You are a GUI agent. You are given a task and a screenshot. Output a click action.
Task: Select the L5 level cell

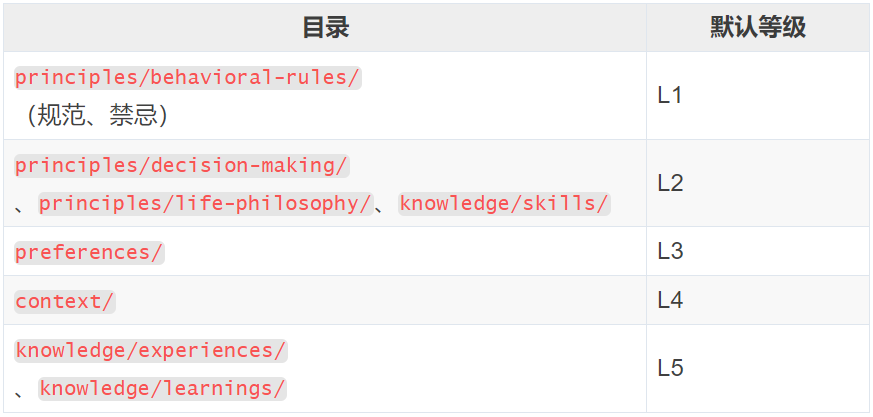tap(758, 369)
